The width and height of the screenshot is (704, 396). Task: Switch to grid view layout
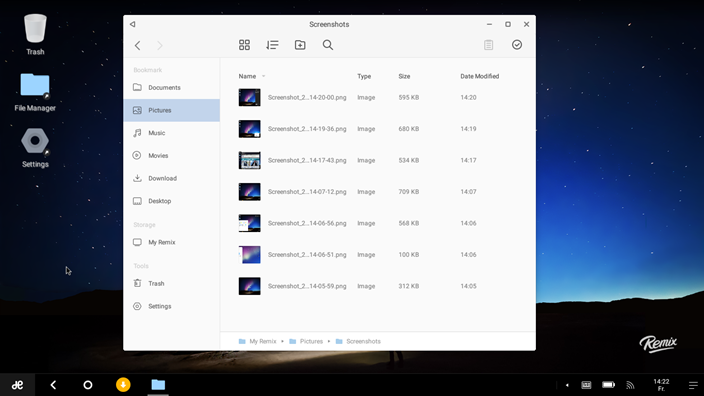pyautogui.click(x=244, y=45)
